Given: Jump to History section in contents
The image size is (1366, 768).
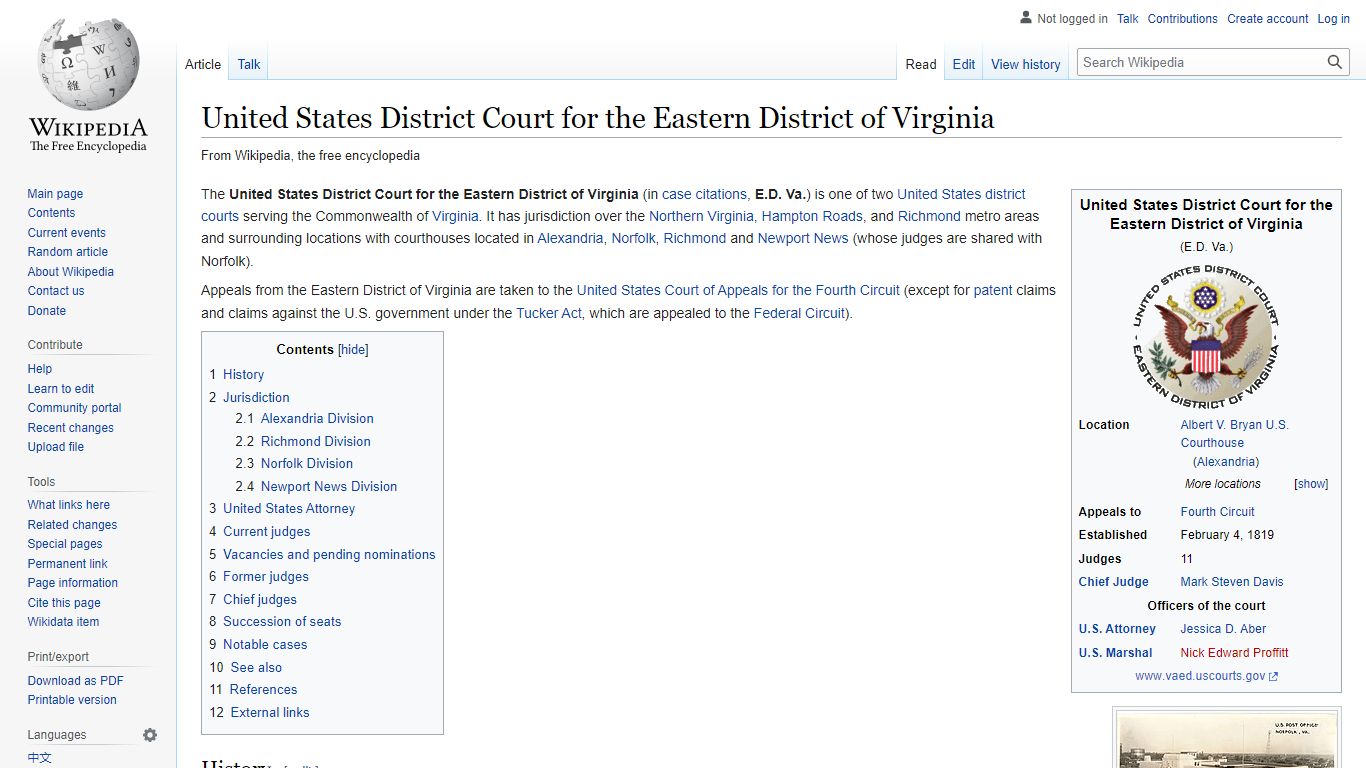Looking at the screenshot, I should pyautogui.click(x=243, y=374).
